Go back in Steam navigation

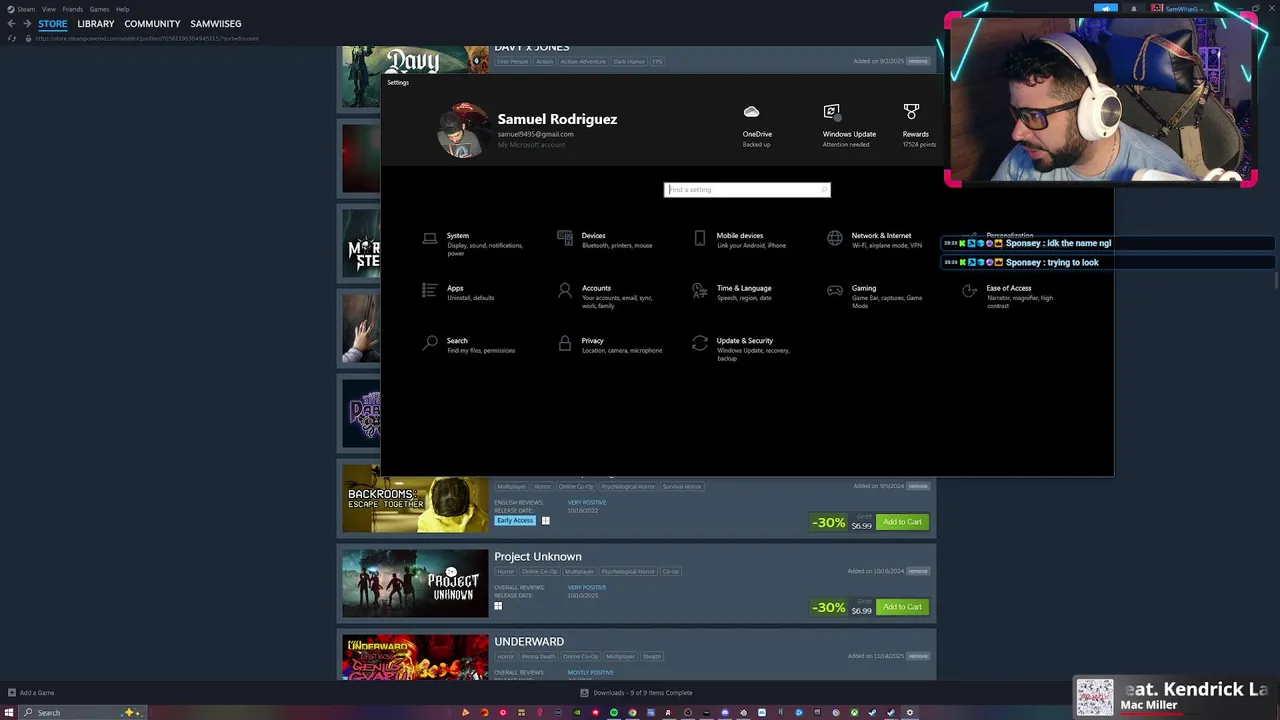tap(11, 24)
